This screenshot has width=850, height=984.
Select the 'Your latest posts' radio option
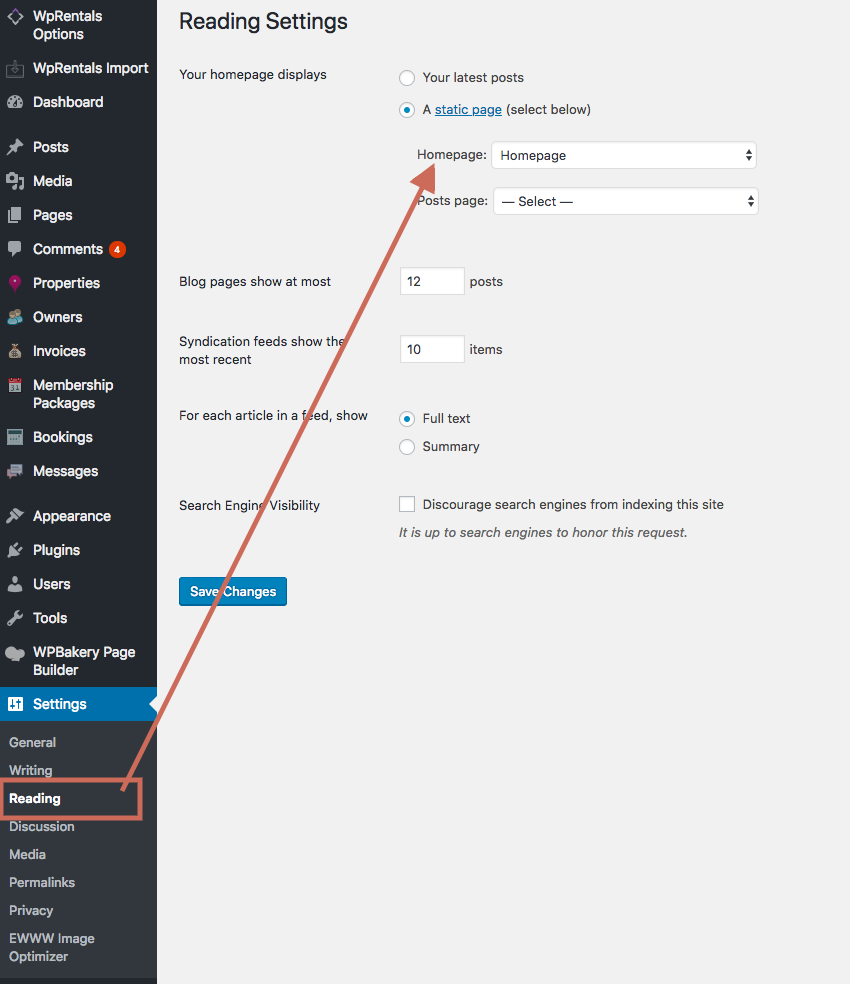click(407, 78)
